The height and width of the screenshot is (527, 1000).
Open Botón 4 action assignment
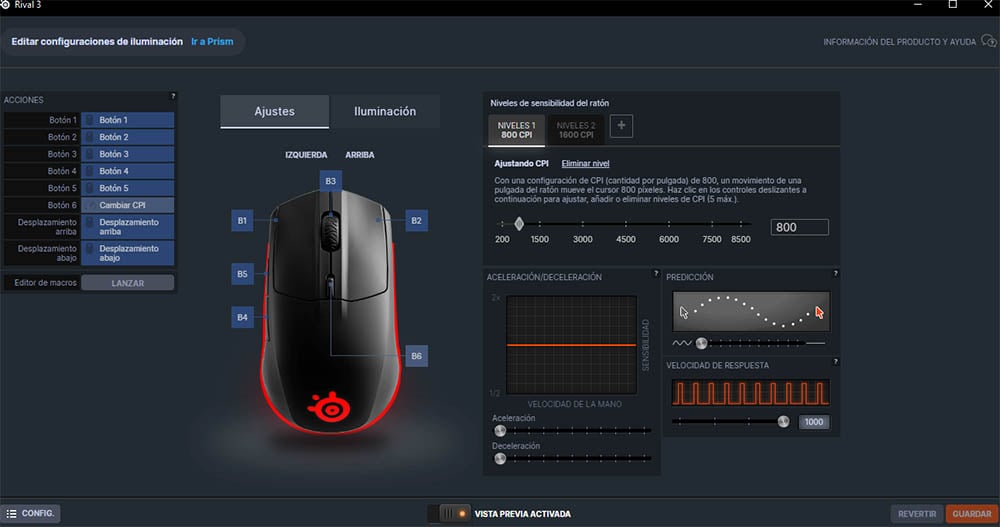click(128, 171)
